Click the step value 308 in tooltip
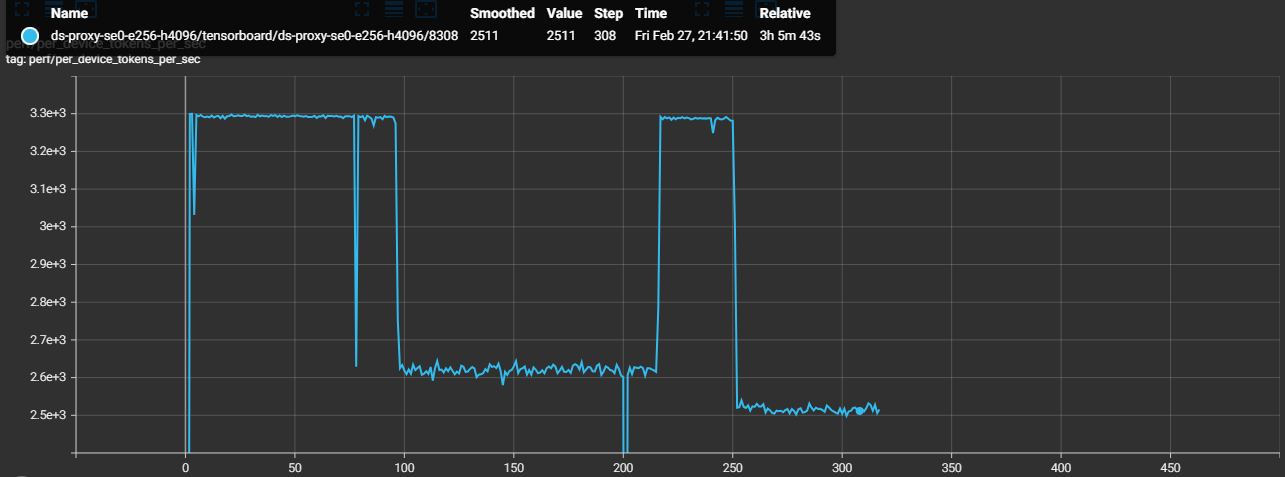This screenshot has width=1285, height=477. (x=604, y=36)
